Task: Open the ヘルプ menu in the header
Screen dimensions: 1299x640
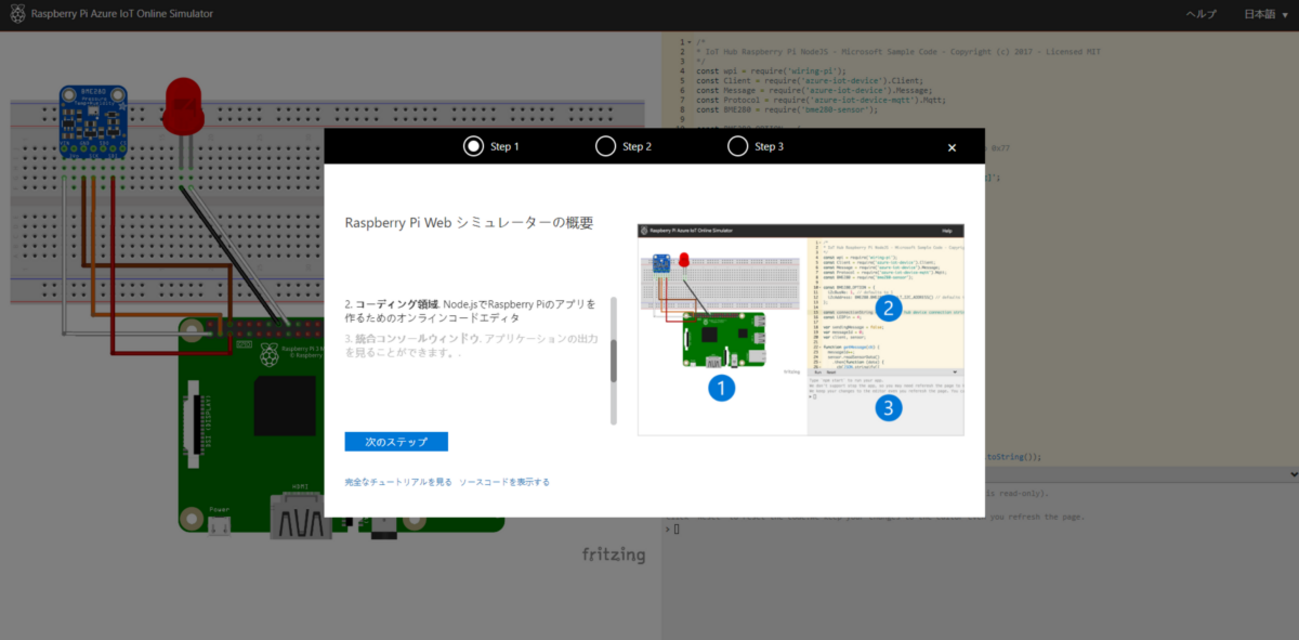Action: [x=1201, y=14]
